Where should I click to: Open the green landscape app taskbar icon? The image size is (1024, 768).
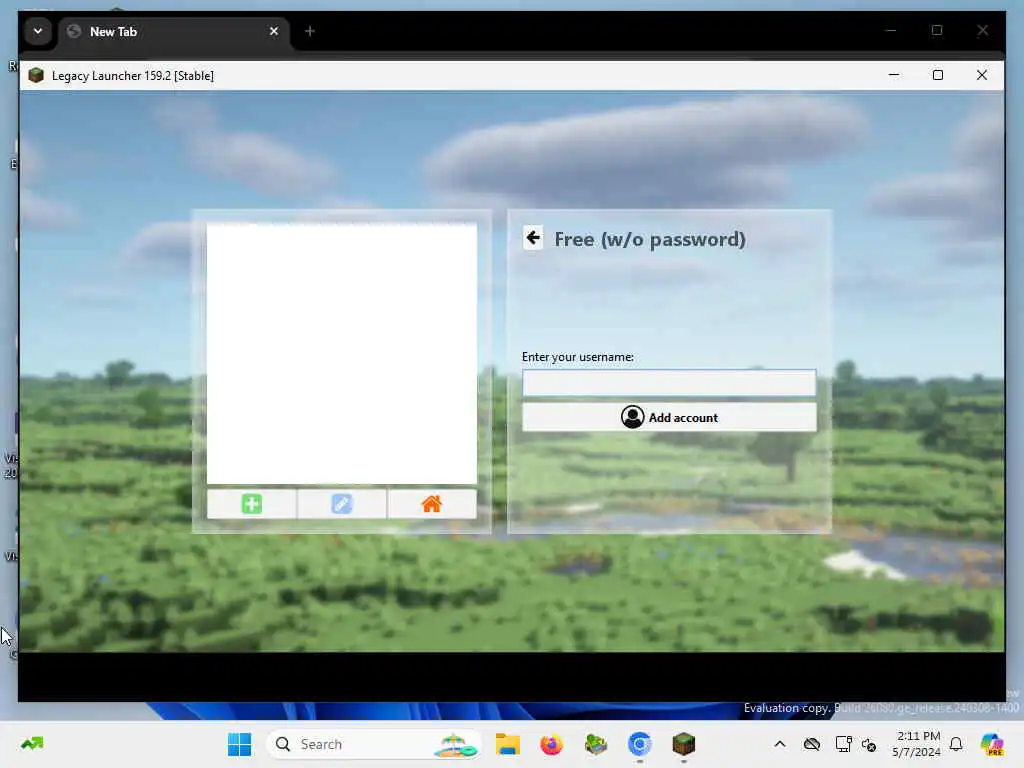coord(596,744)
